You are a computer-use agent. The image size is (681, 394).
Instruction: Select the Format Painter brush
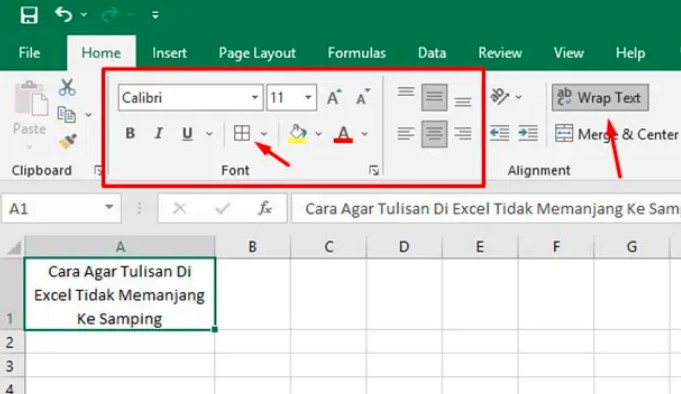(x=68, y=142)
